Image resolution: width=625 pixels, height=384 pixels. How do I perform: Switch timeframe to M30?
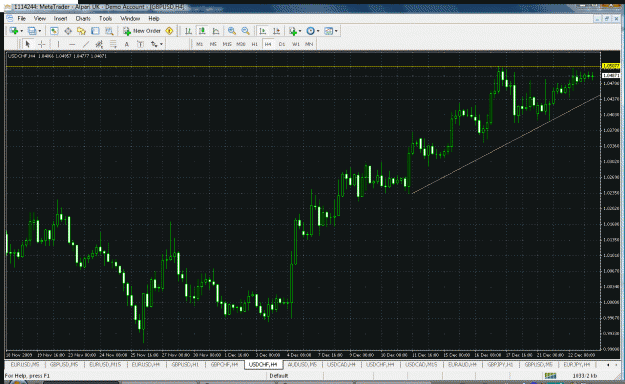pyautogui.click(x=241, y=44)
